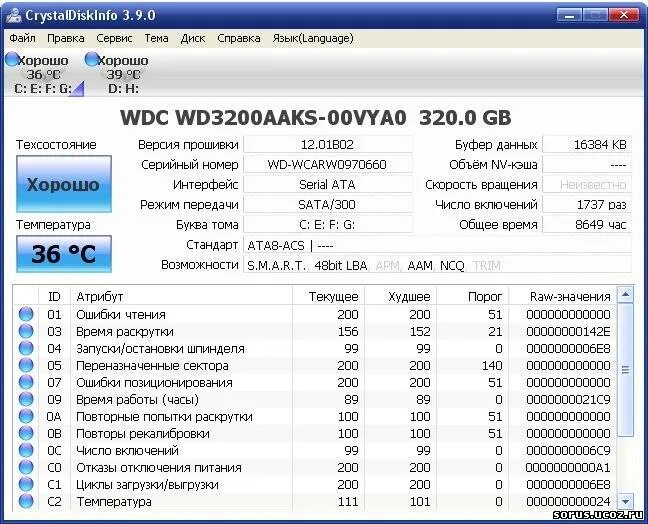Click the scroll down arrow of attribute list
This screenshot has height=524, width=648.
click(625, 501)
